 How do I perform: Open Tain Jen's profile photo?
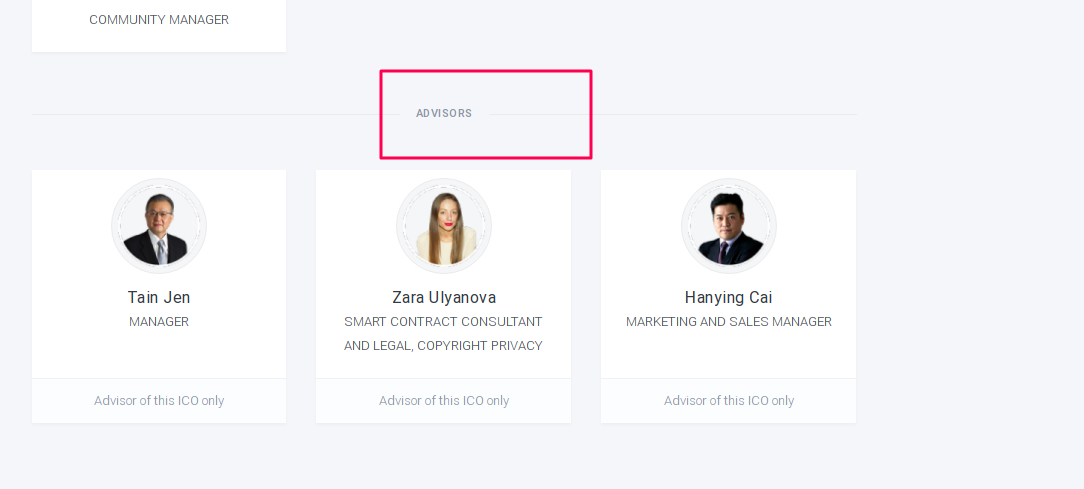pos(159,226)
